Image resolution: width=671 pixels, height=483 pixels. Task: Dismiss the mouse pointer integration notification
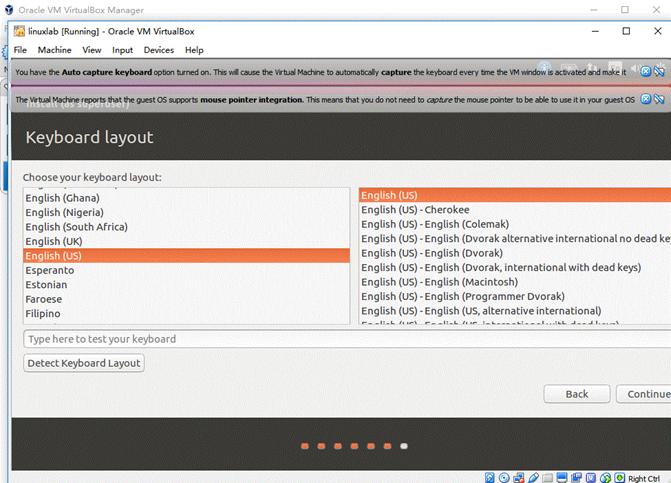(x=646, y=99)
